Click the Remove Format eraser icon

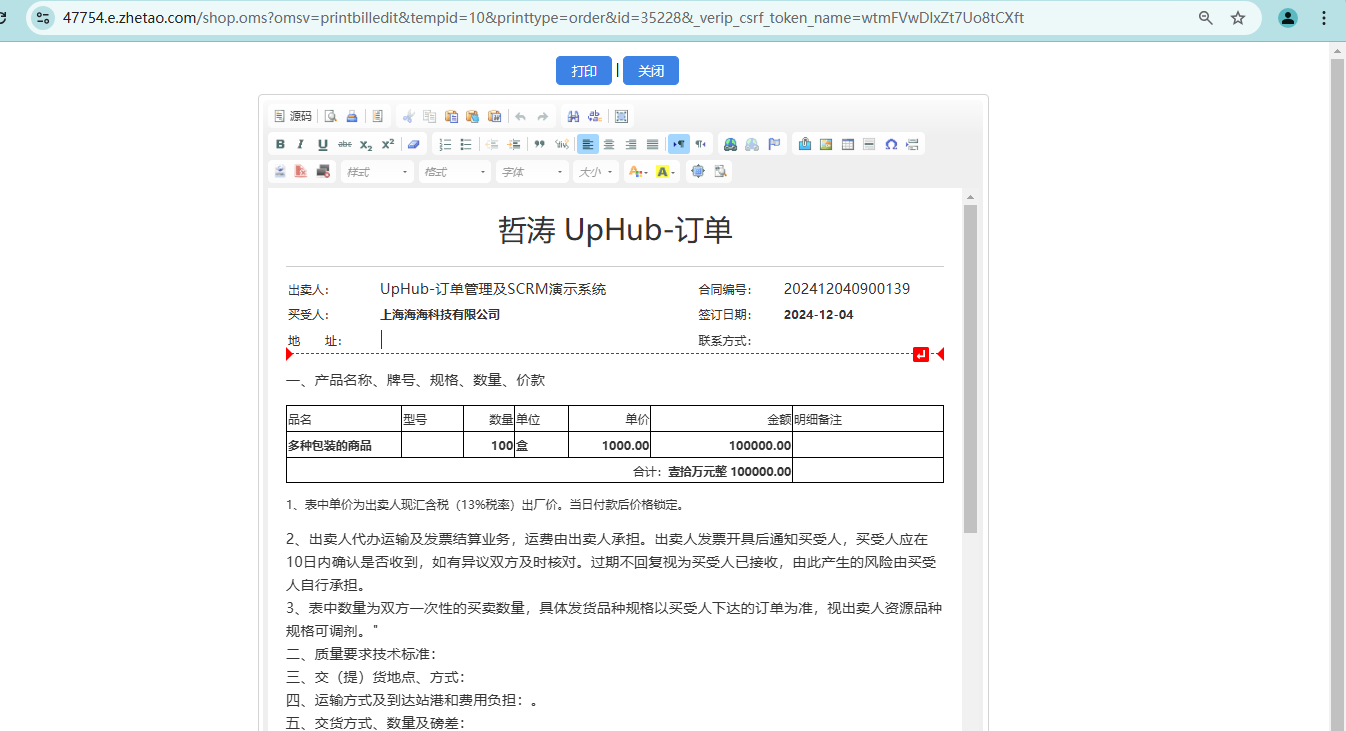[x=414, y=144]
